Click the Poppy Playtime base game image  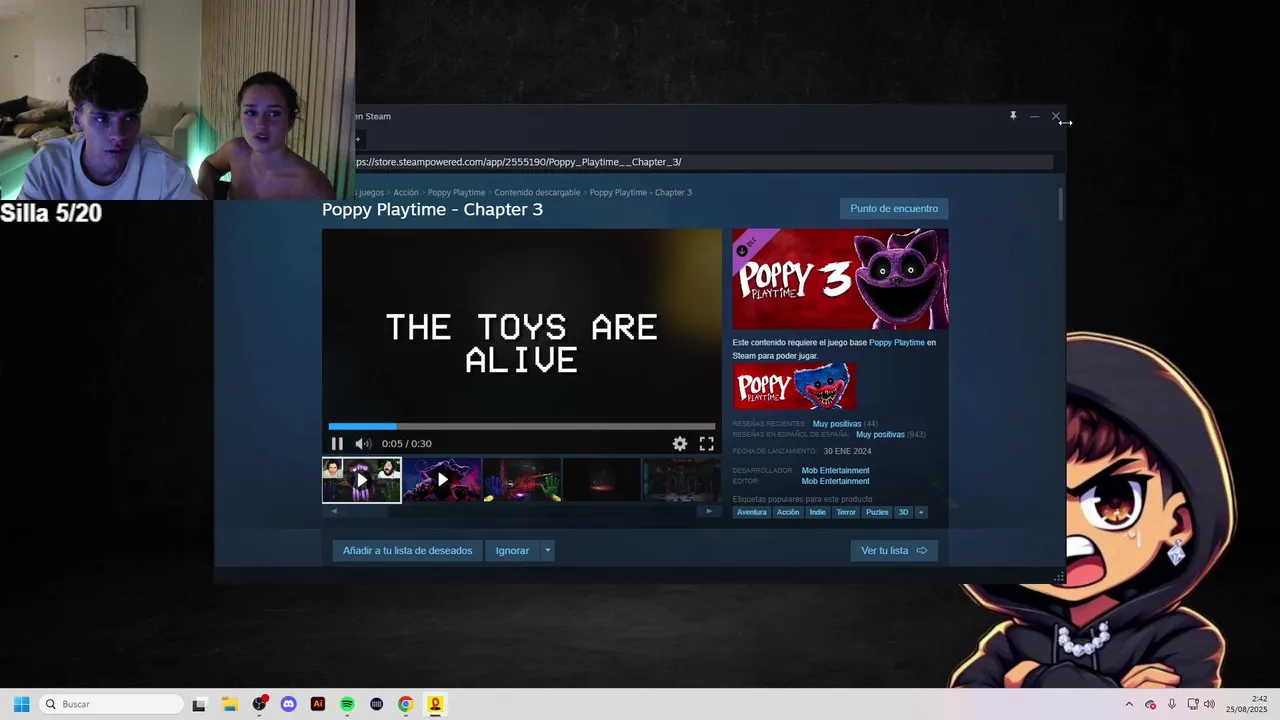tap(794, 386)
